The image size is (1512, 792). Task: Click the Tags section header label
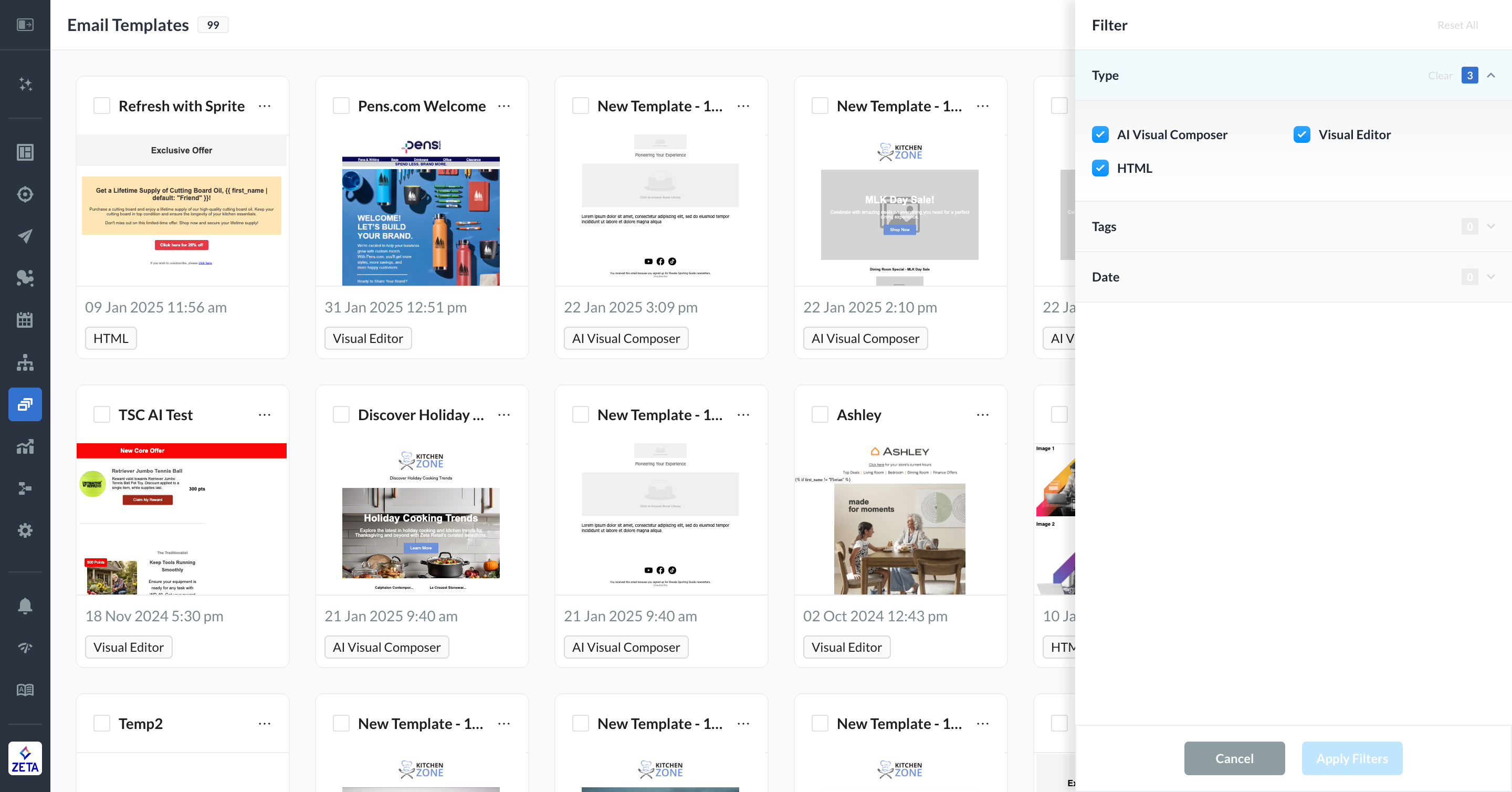1104,226
